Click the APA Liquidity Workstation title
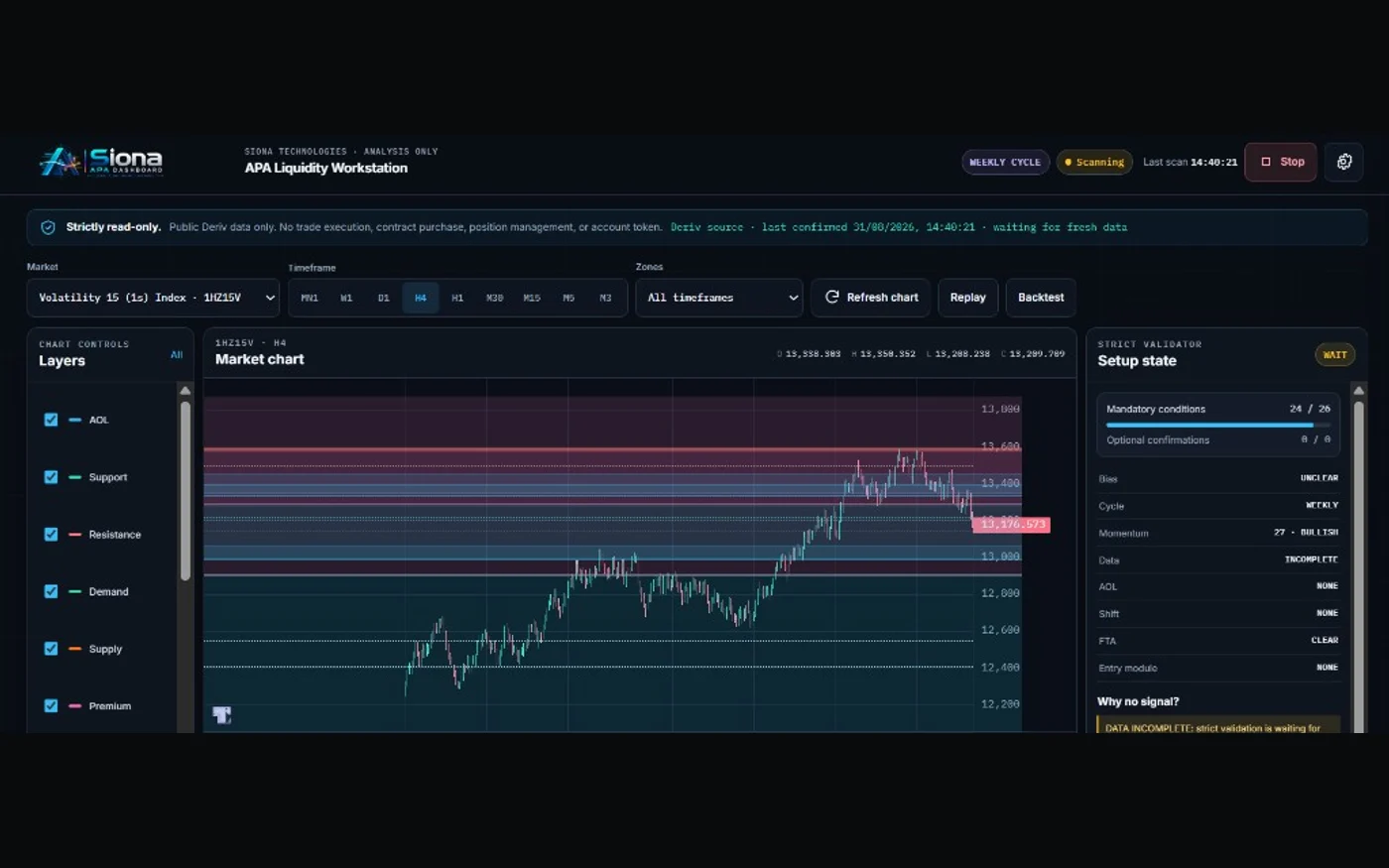 [326, 169]
